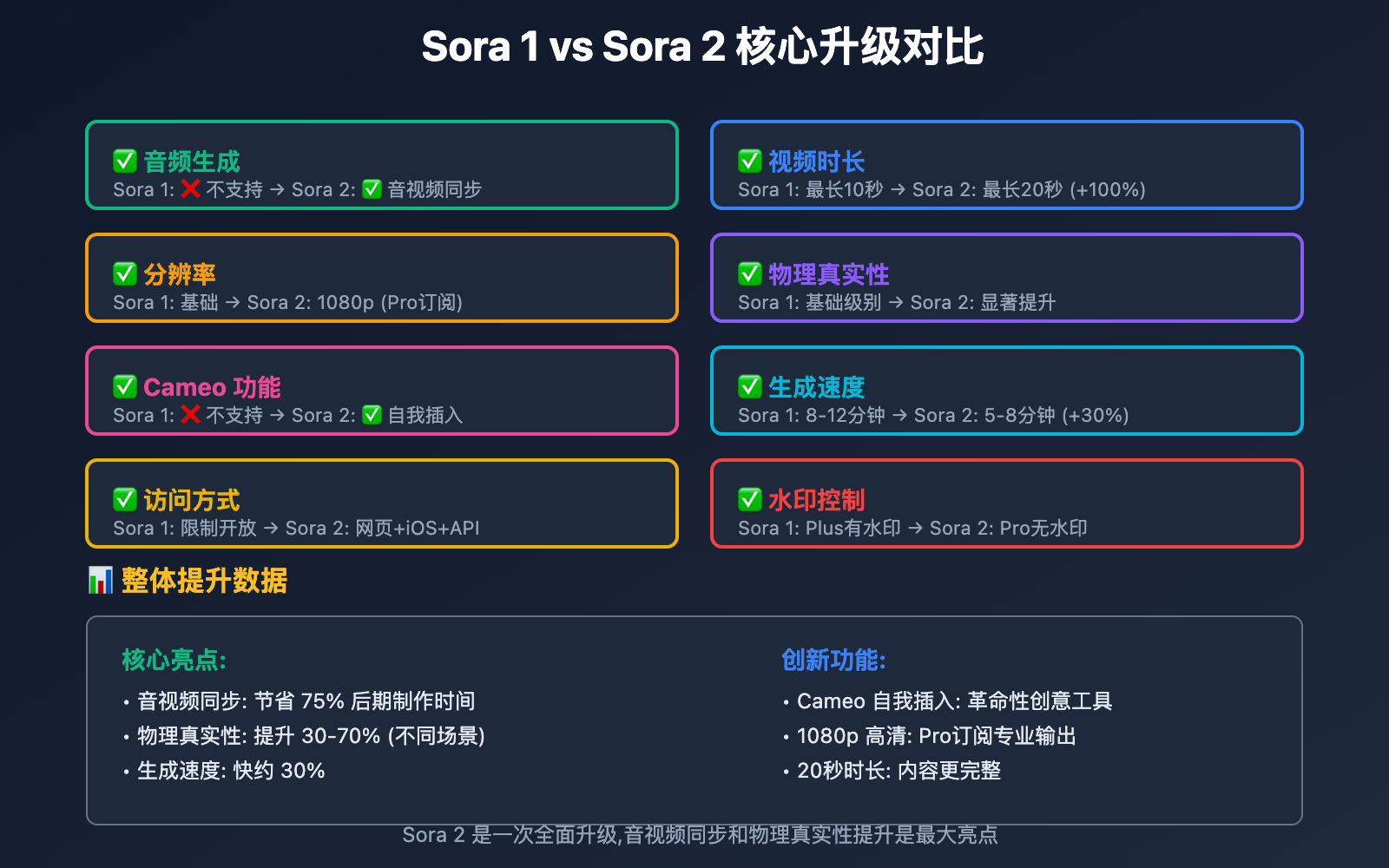Click the 整体提升数据 section title

[204, 580]
